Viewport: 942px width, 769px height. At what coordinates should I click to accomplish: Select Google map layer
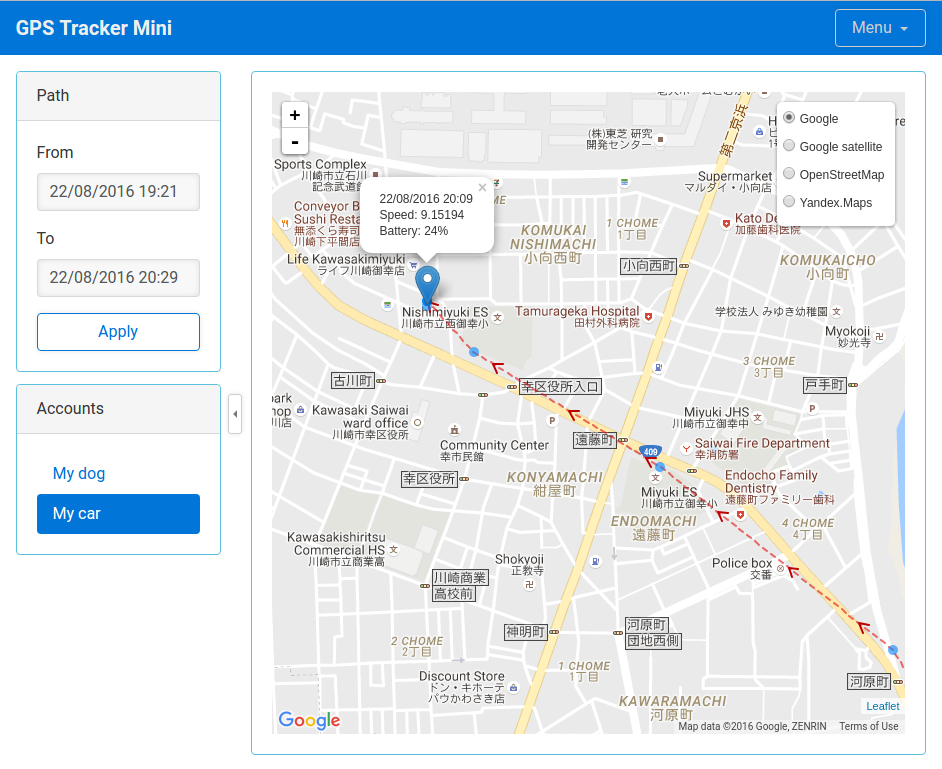coord(789,118)
